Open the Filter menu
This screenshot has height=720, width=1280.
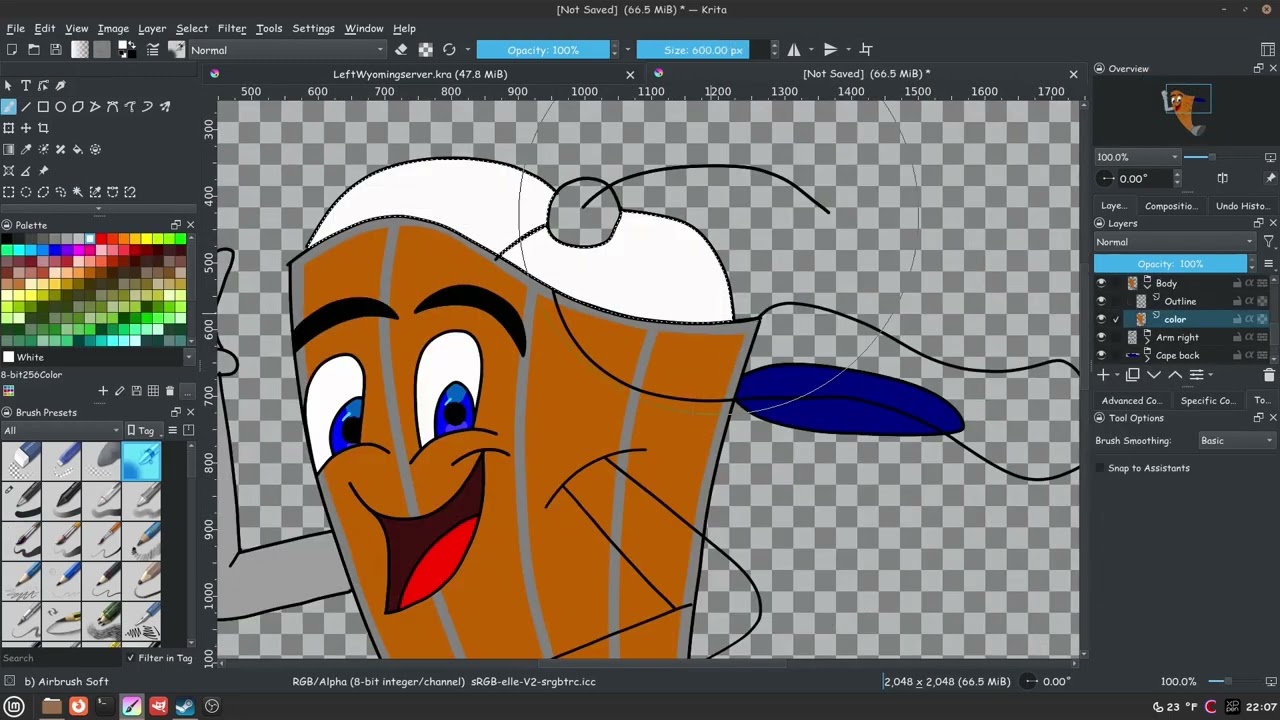tap(231, 28)
